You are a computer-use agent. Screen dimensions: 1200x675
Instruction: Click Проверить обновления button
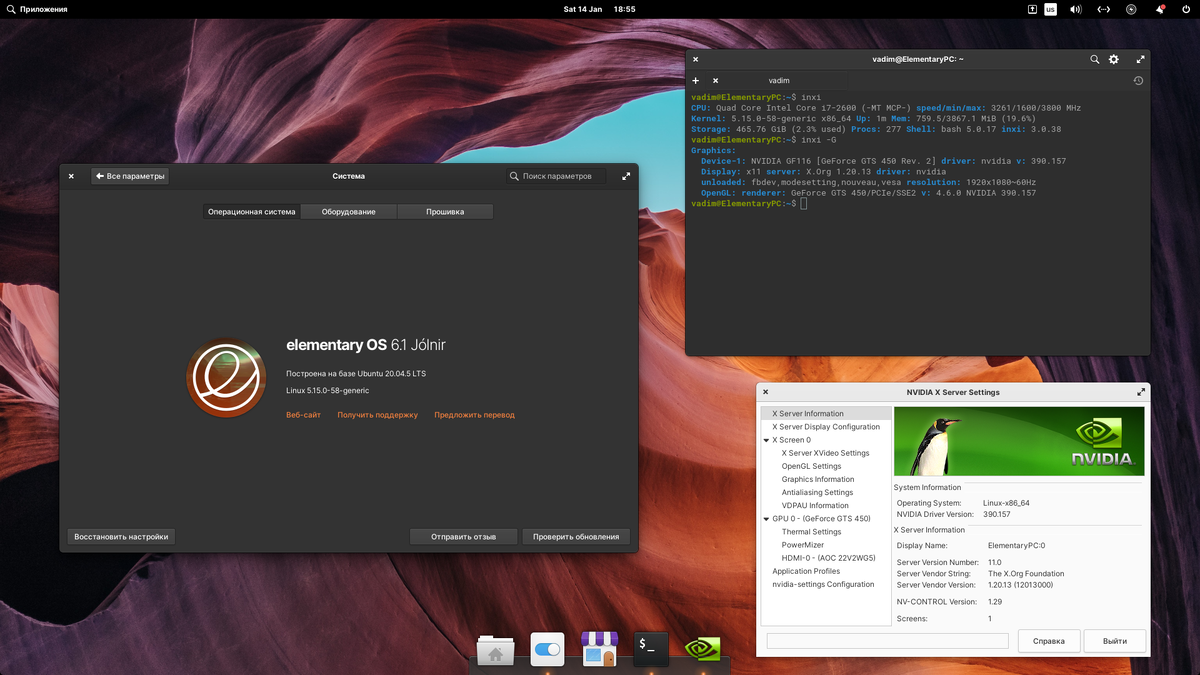click(576, 536)
